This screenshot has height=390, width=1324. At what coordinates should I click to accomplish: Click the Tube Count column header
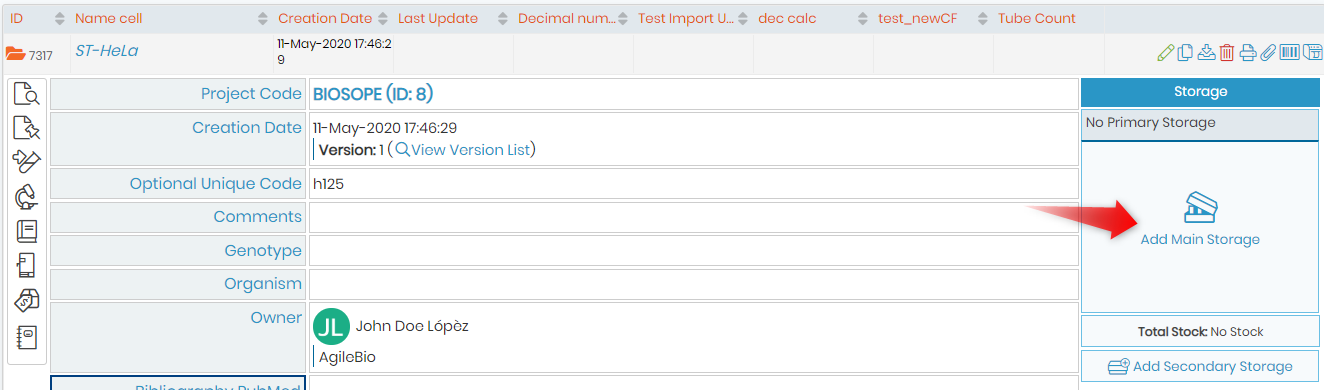point(1036,18)
